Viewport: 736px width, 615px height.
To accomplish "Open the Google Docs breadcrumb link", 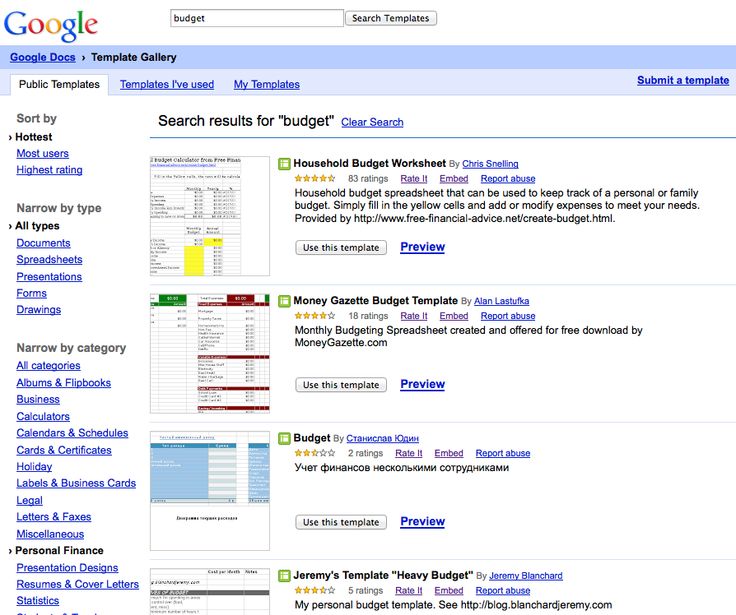I will point(42,57).
